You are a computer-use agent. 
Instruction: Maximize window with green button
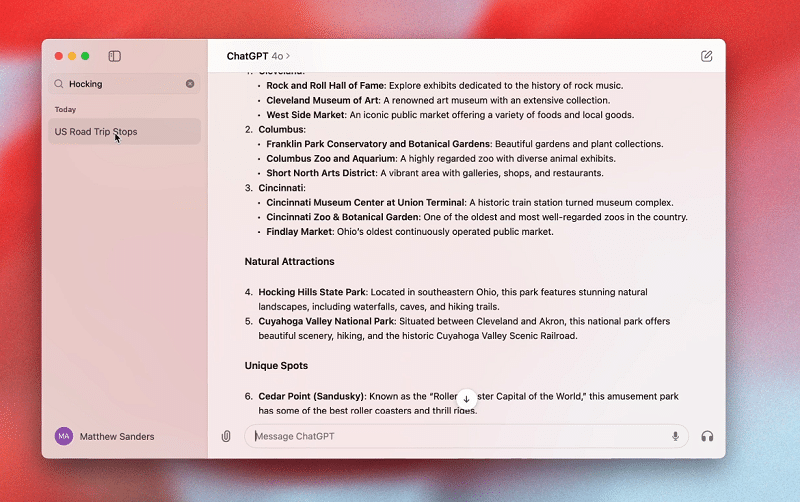[x=85, y=56]
